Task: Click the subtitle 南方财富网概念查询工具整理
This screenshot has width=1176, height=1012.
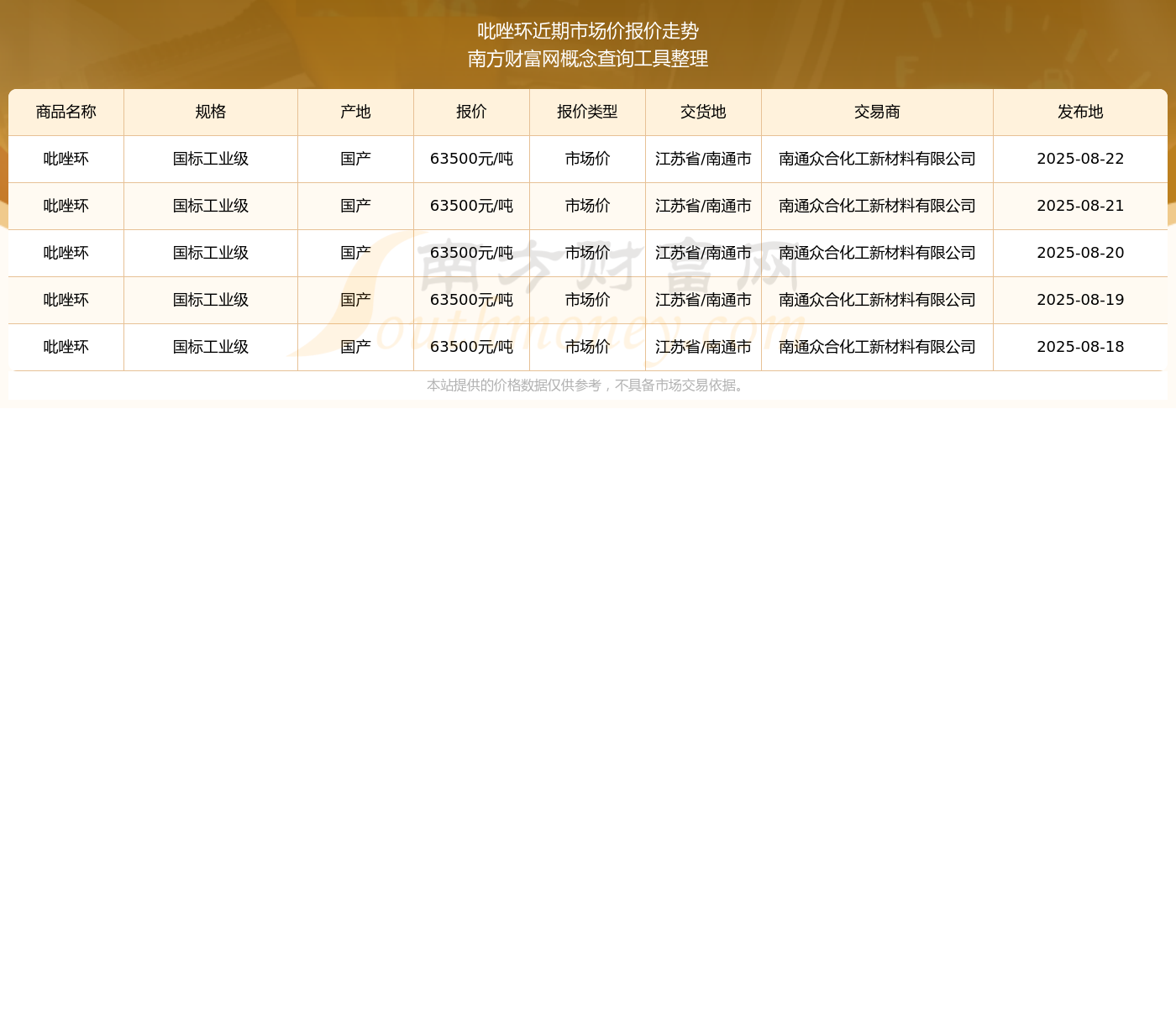Action: pos(588,59)
